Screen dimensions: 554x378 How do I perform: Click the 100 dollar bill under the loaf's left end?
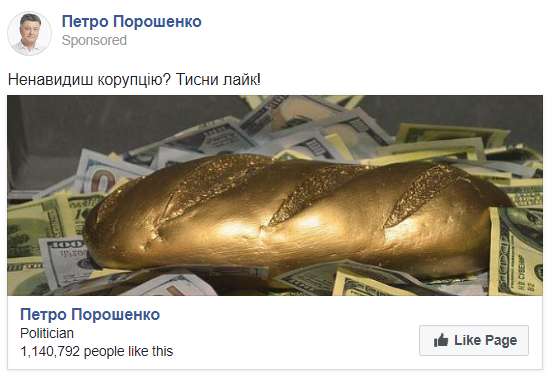pos(65,261)
